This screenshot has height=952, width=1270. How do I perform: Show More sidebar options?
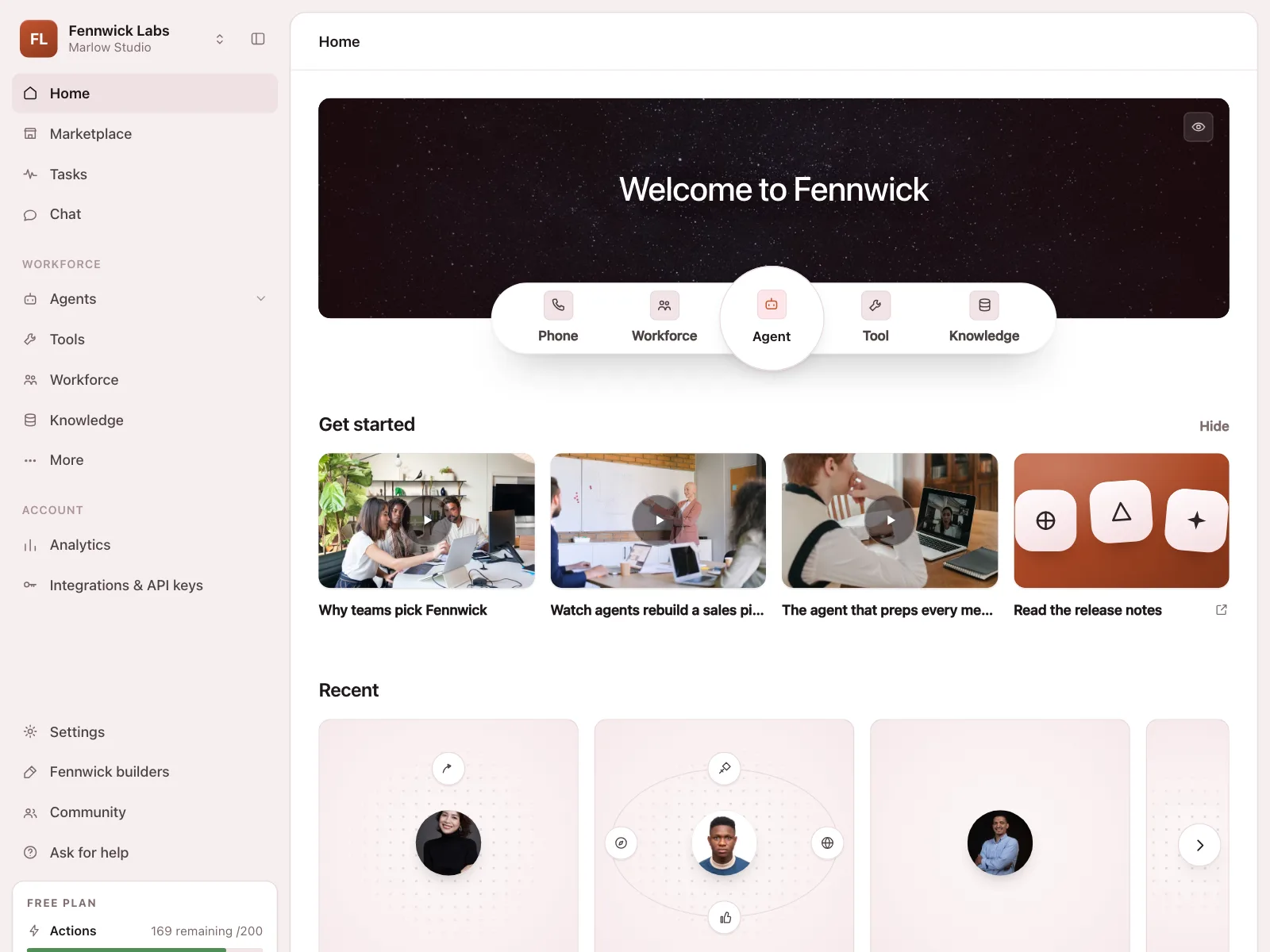point(145,460)
